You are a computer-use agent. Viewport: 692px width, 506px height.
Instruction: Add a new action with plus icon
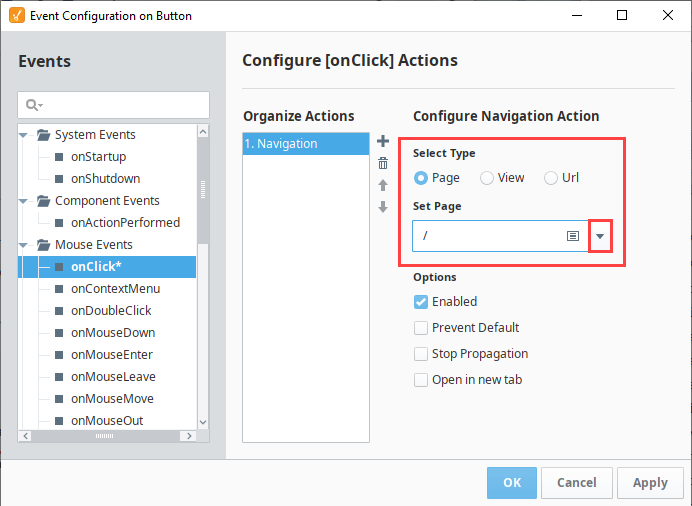pos(383,141)
